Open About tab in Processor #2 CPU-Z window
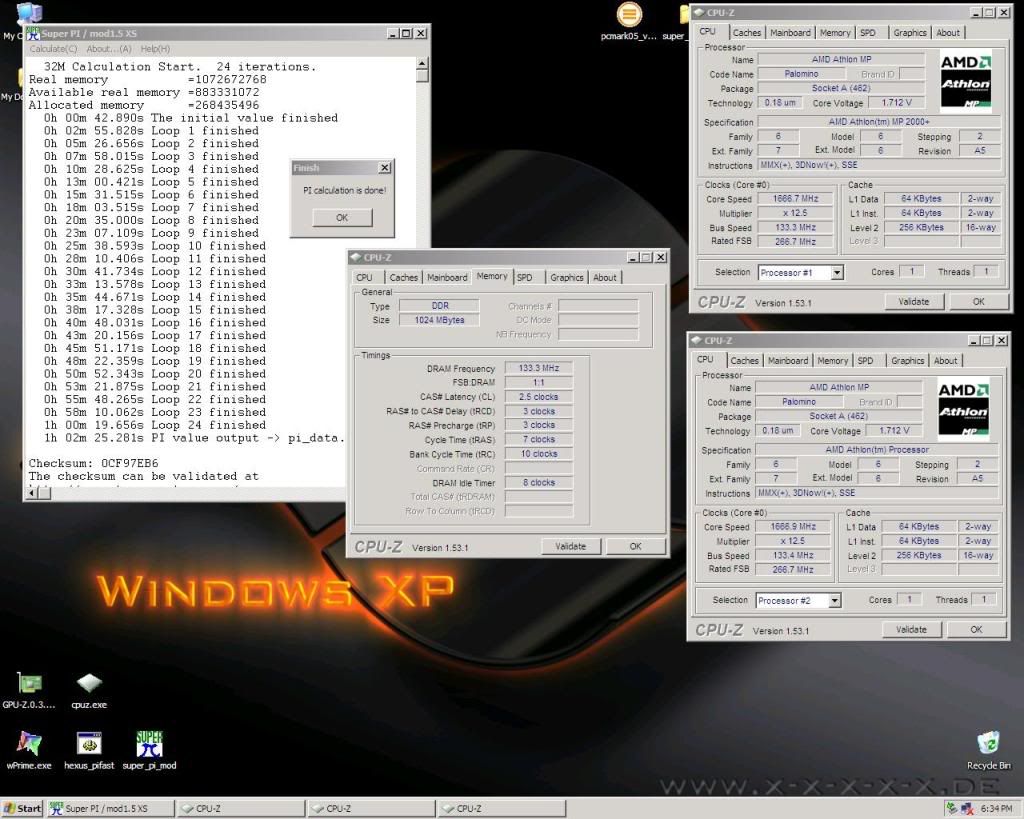The image size is (1024, 819). pyautogui.click(x=945, y=361)
